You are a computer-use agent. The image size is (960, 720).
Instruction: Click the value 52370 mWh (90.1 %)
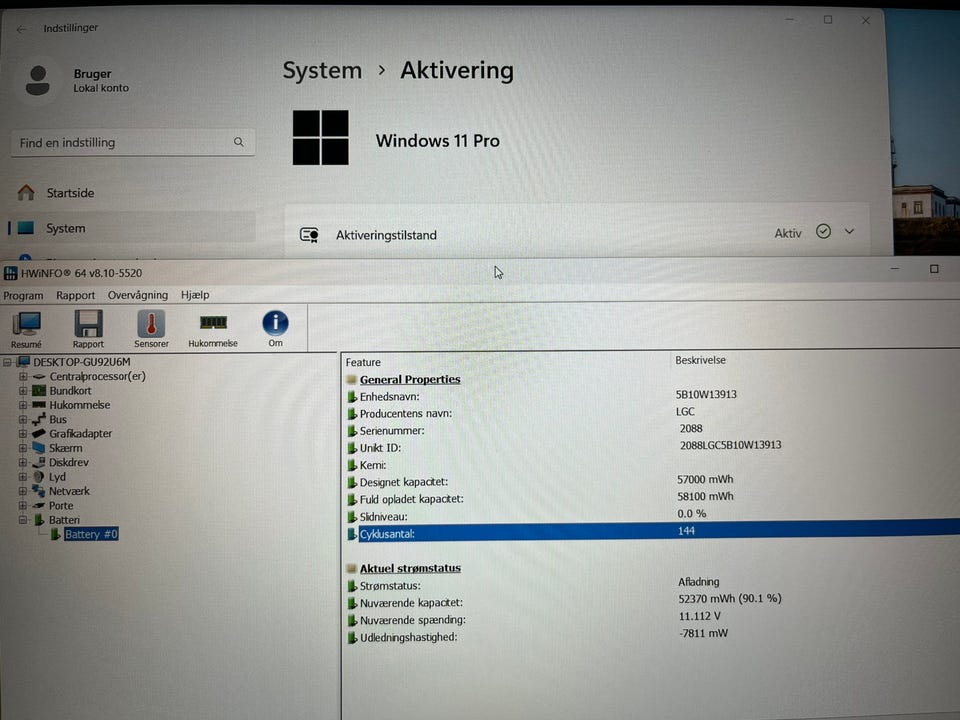pos(730,598)
